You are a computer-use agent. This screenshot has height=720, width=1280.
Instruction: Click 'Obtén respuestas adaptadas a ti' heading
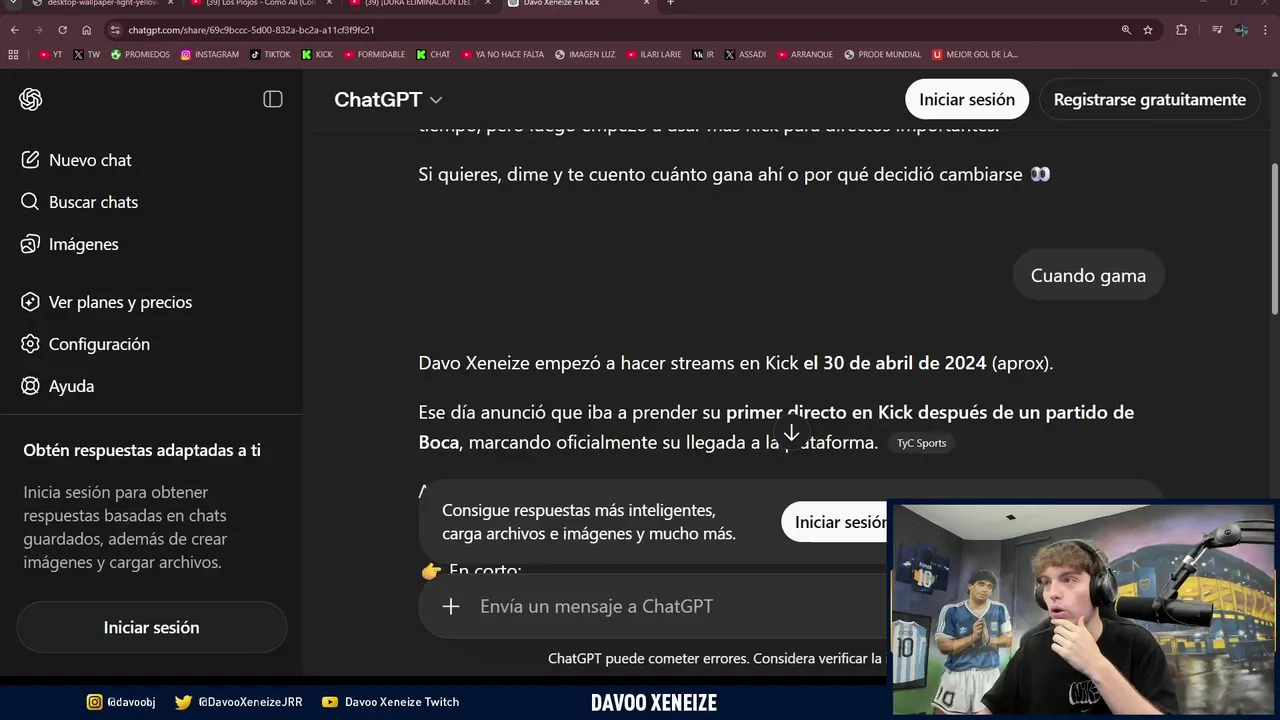142,450
